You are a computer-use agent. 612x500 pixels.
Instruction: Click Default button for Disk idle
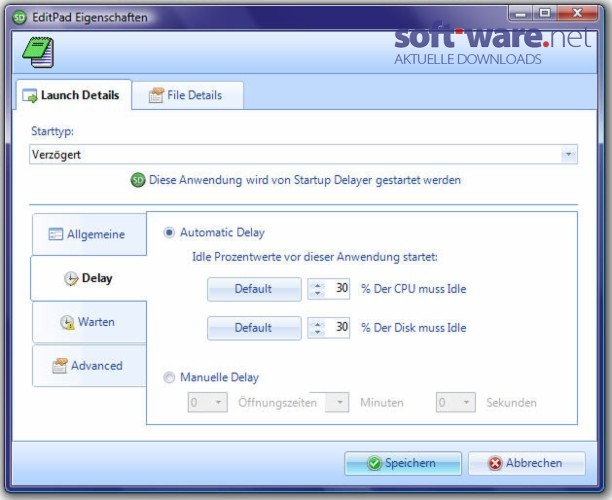254,328
